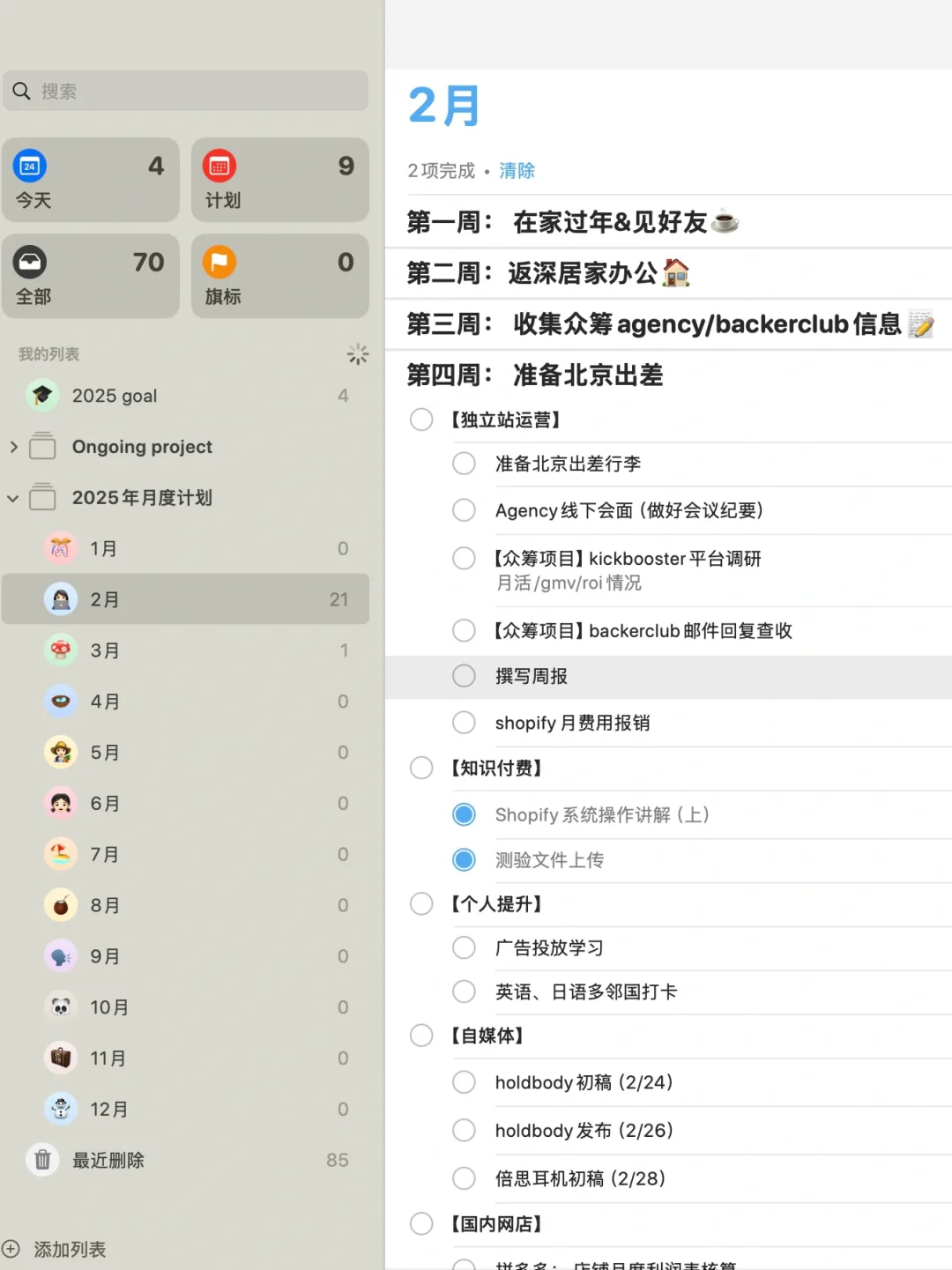The height and width of the screenshot is (1270, 952).
Task: Click the 添加列表 button
Action: coord(69,1249)
